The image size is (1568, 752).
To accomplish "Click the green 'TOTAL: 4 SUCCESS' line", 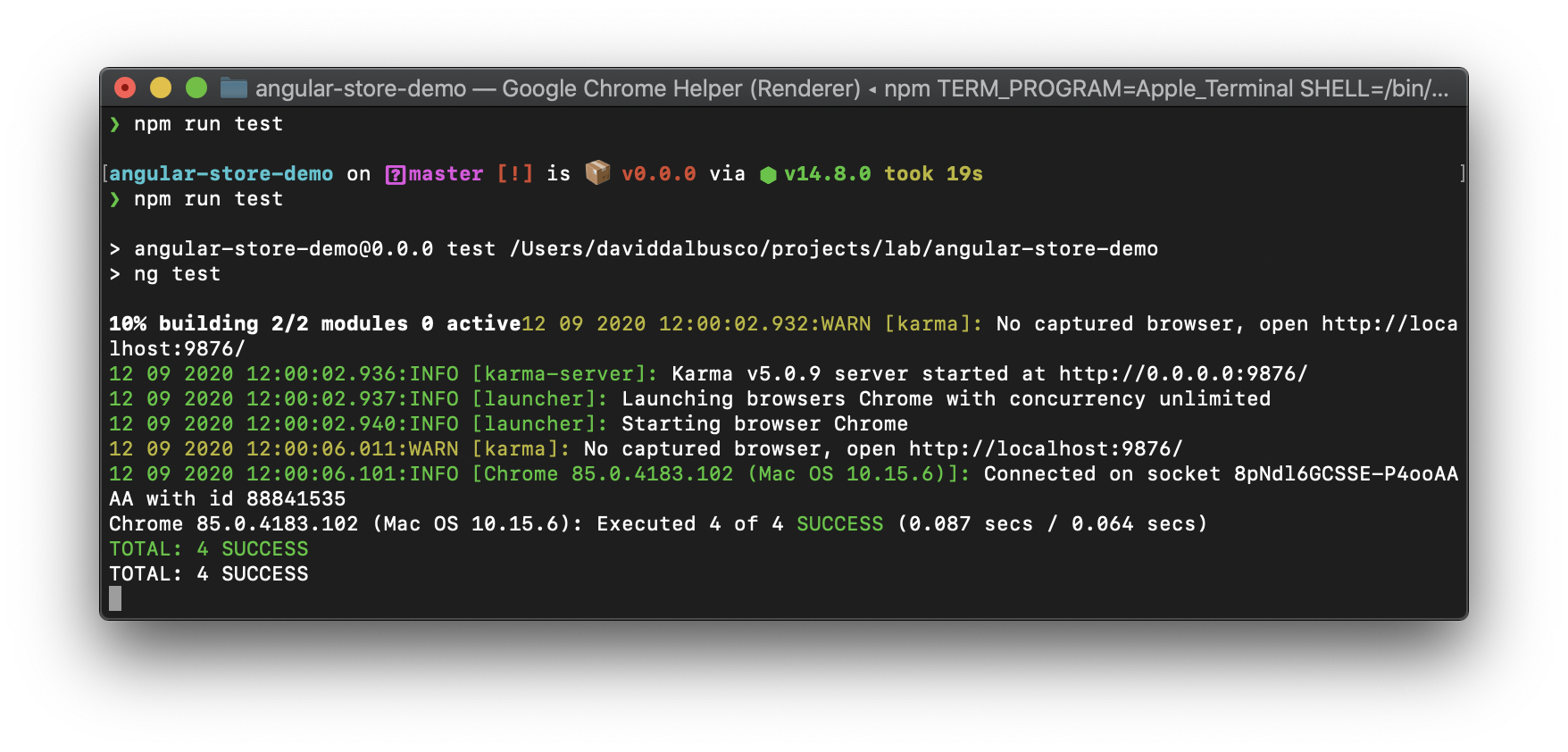I will pyautogui.click(x=209, y=549).
